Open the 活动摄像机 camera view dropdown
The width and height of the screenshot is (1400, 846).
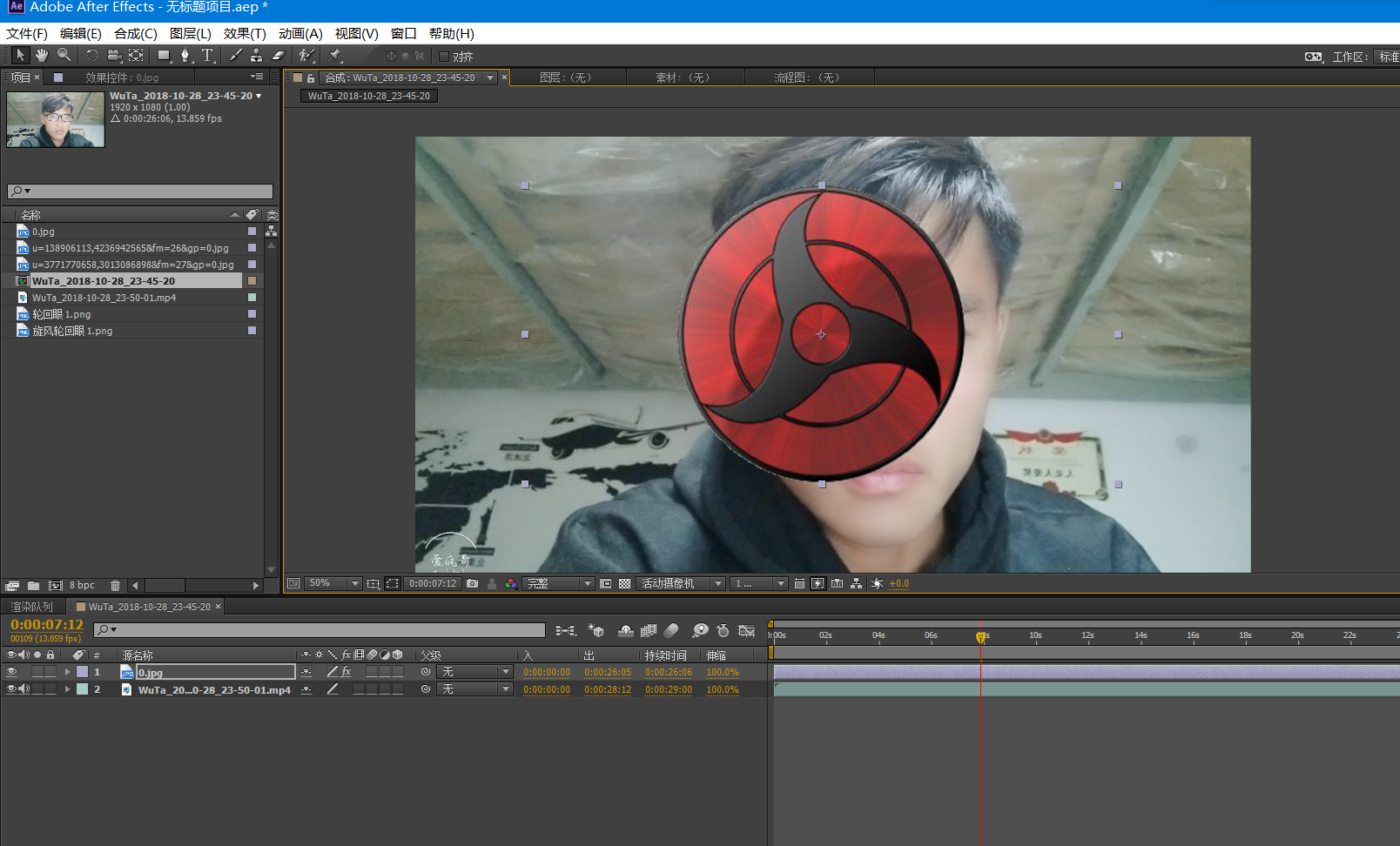pos(682,583)
